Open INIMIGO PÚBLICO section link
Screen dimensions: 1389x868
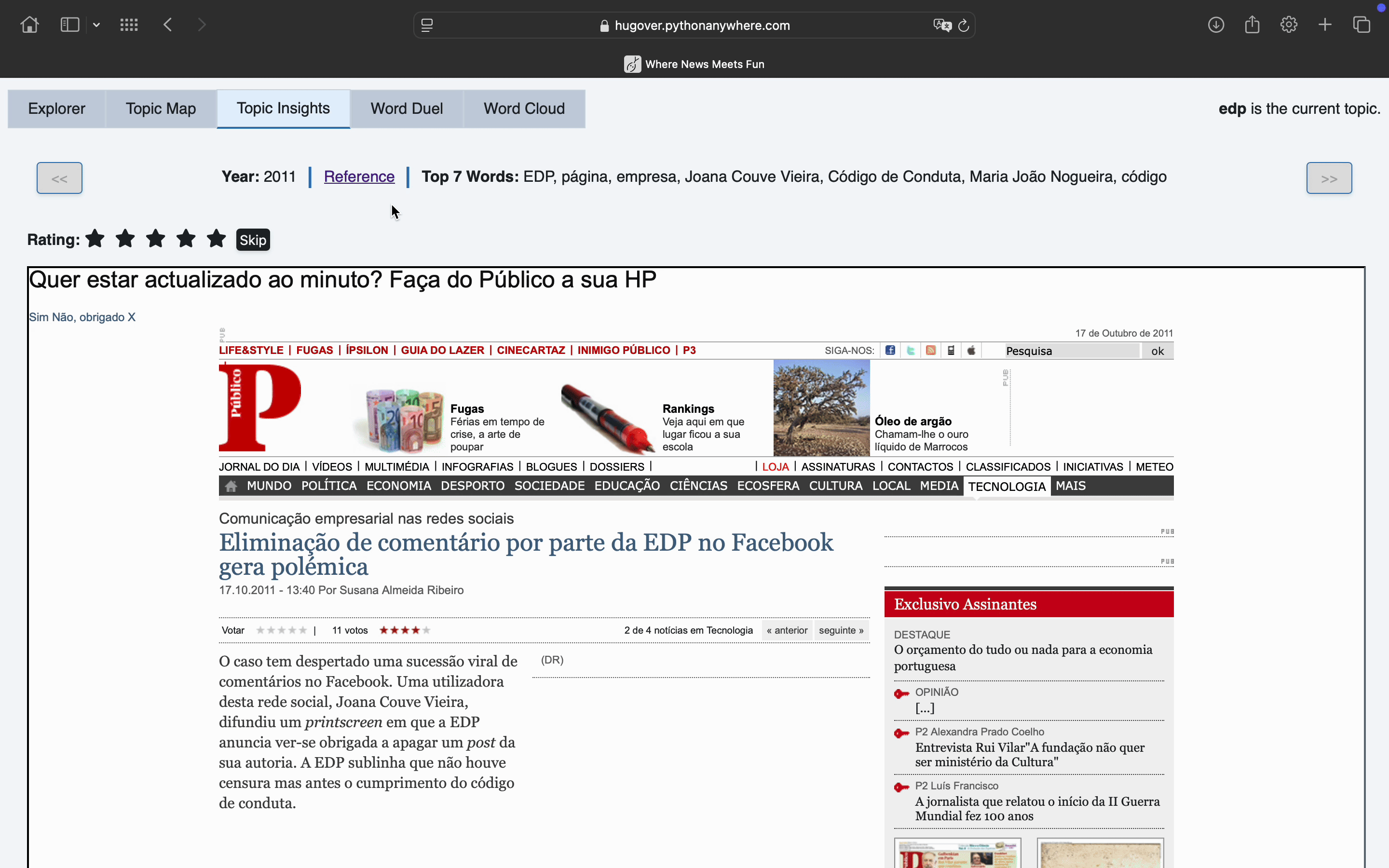click(x=624, y=350)
